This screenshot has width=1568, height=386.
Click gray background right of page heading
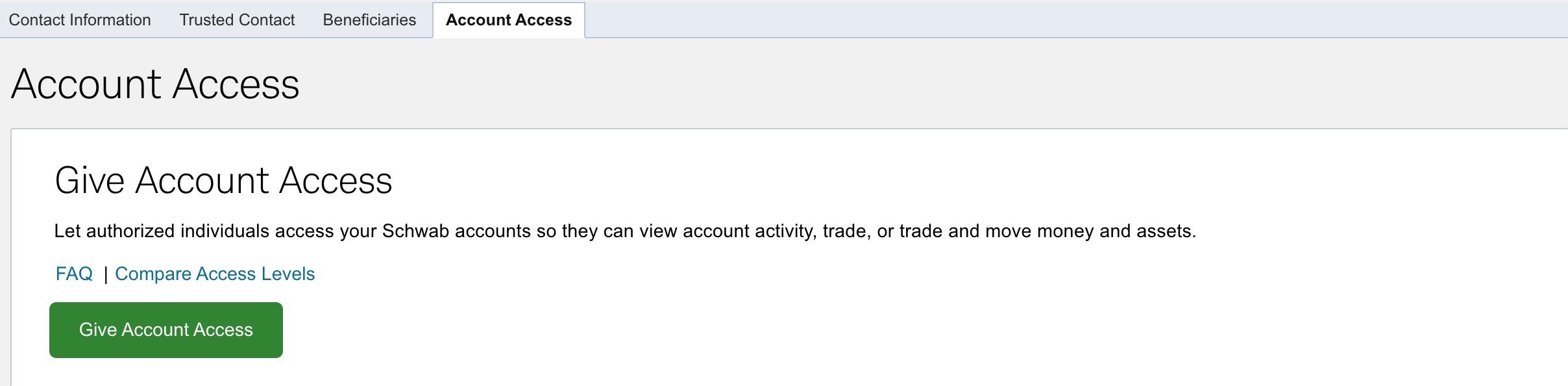(x=909, y=84)
